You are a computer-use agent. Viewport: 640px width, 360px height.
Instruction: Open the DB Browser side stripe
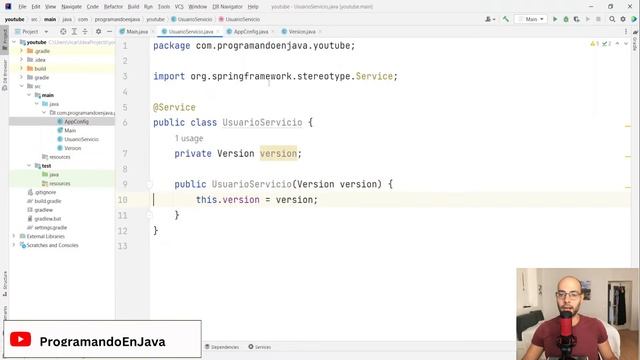pyautogui.click(x=4, y=76)
